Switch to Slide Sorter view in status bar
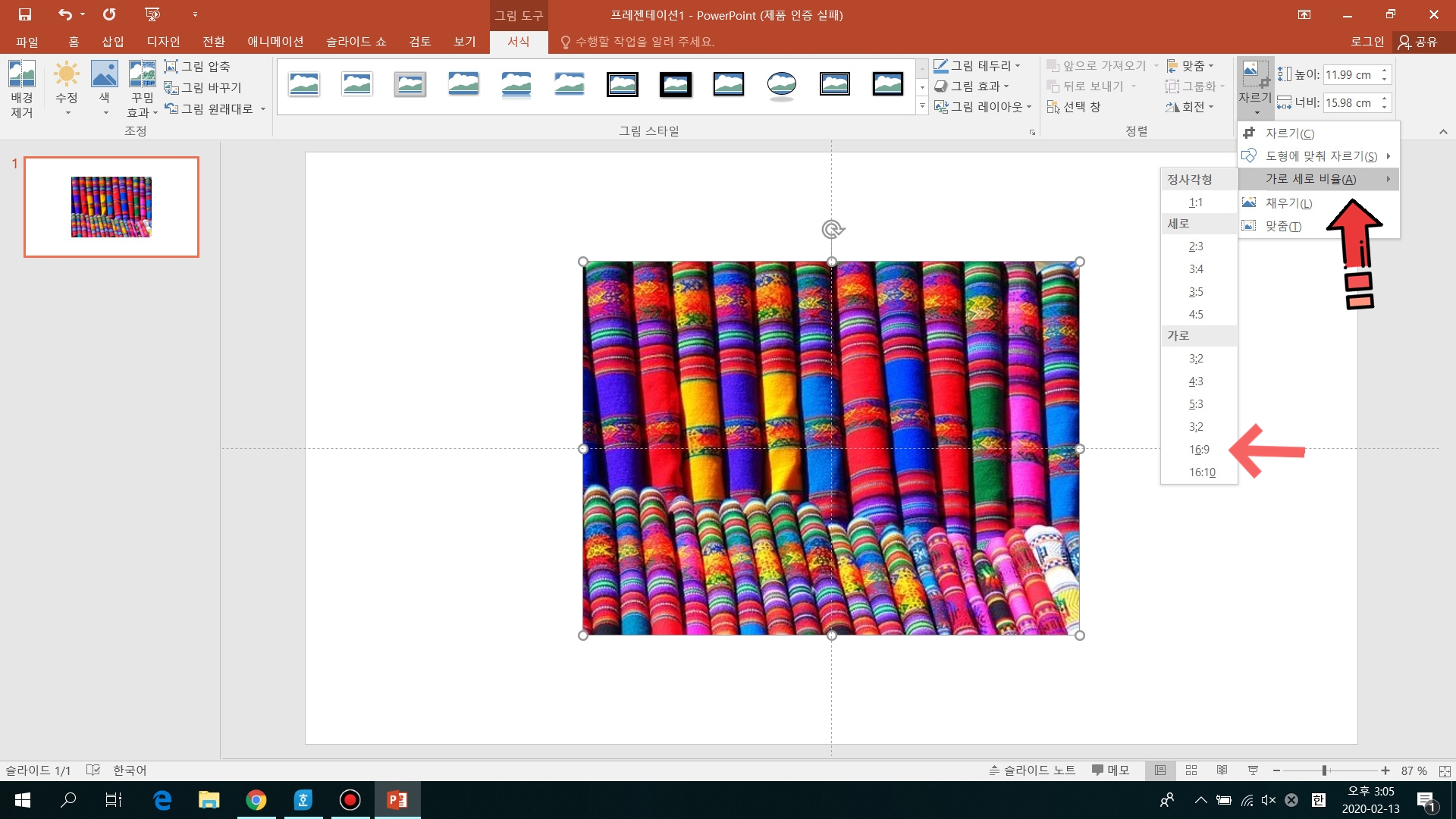This screenshot has height=819, width=1456. click(x=1191, y=770)
